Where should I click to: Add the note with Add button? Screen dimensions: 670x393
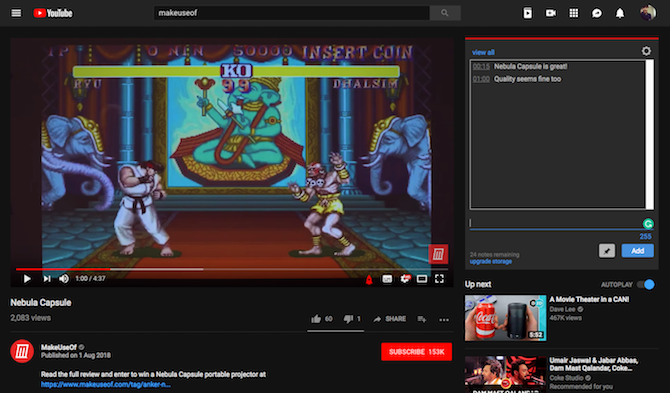click(638, 251)
